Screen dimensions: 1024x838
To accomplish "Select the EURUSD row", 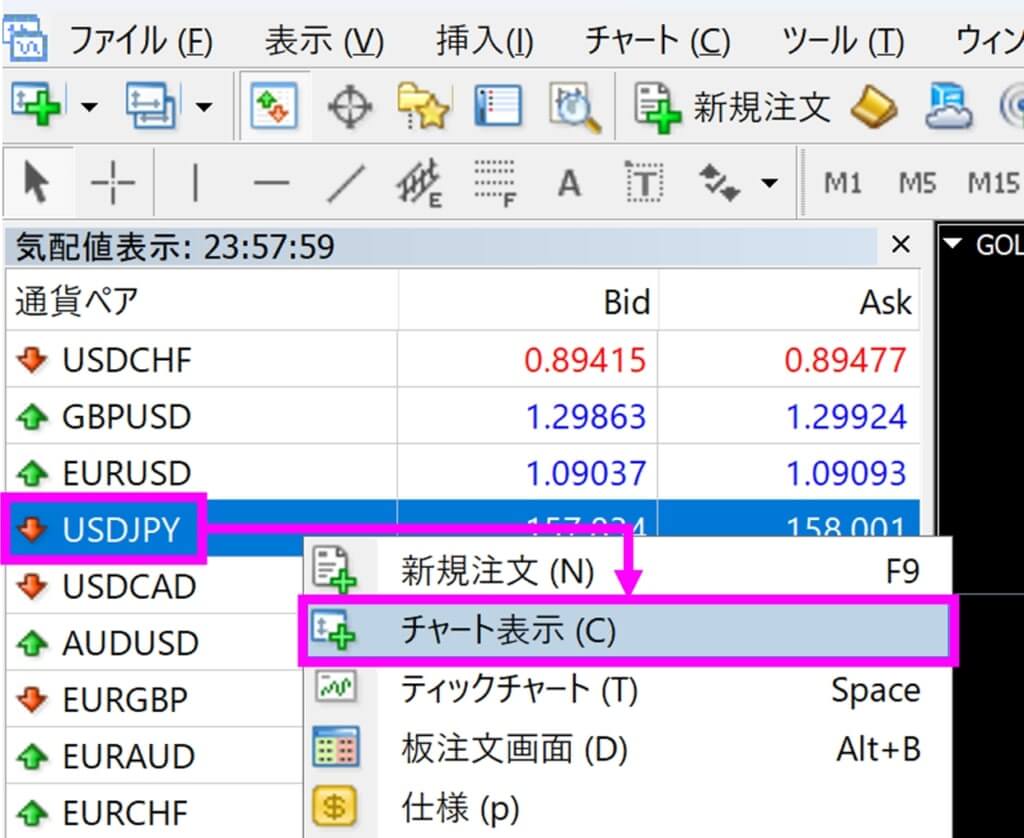I will click(463, 473).
